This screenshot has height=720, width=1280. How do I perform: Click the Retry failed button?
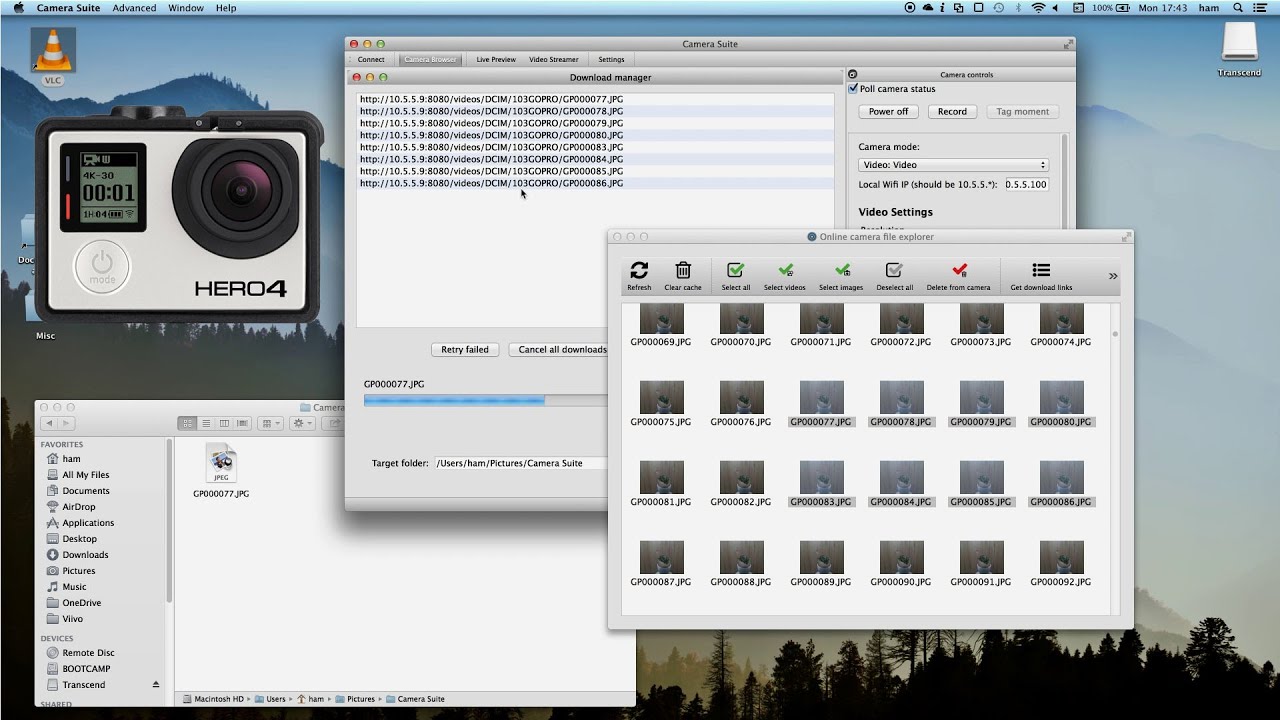point(465,350)
